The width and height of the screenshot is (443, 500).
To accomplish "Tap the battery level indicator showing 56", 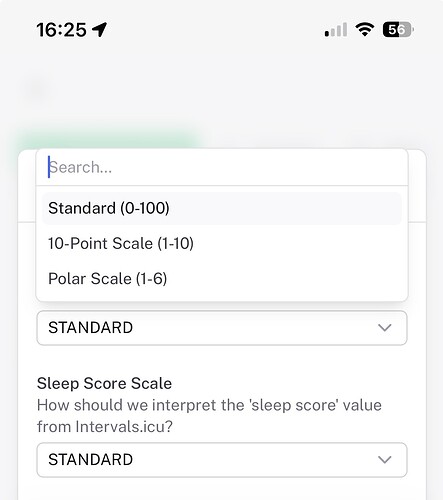I will [x=398, y=30].
